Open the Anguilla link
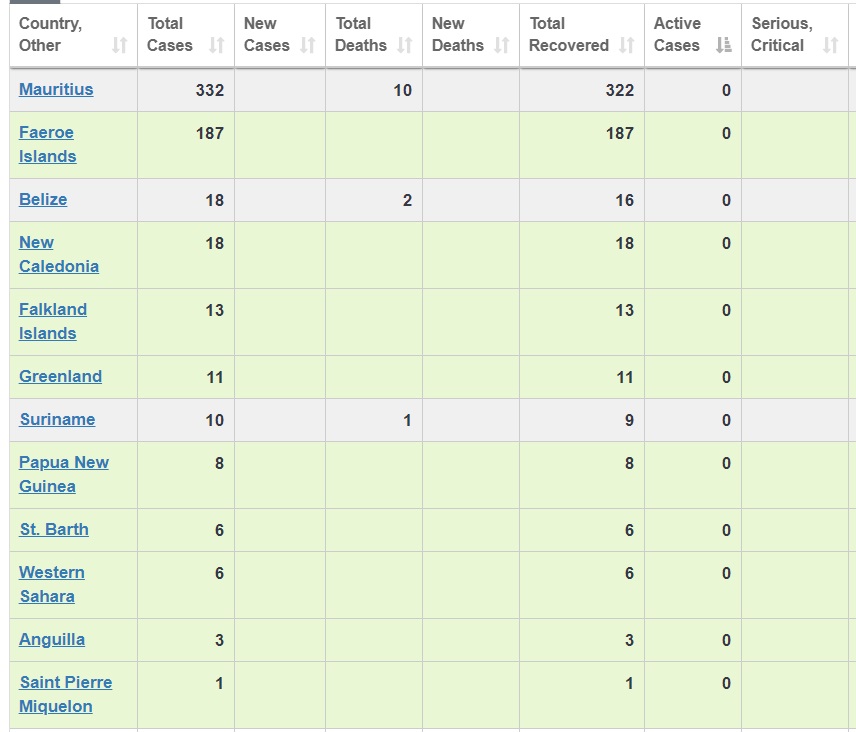 click(52, 639)
